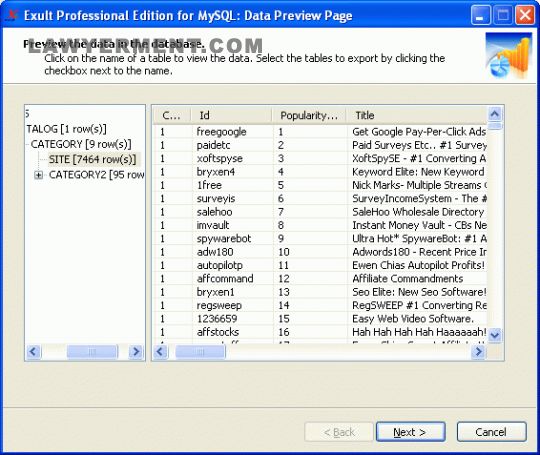Screen dimensions: 540x455
Task: Click title 'XoftSpySE - #1 Converting A'
Action: click(419, 158)
